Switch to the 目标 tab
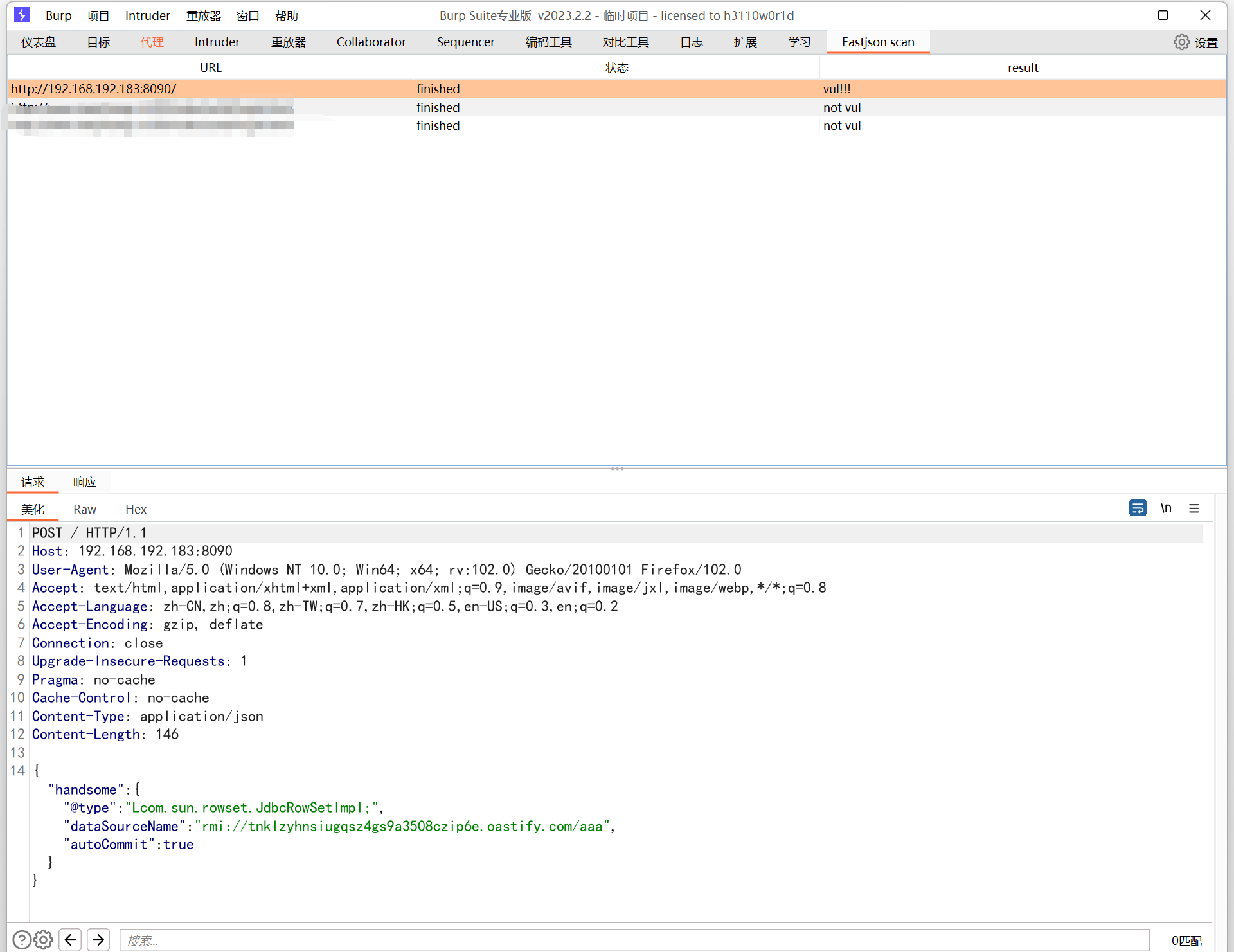 98,42
